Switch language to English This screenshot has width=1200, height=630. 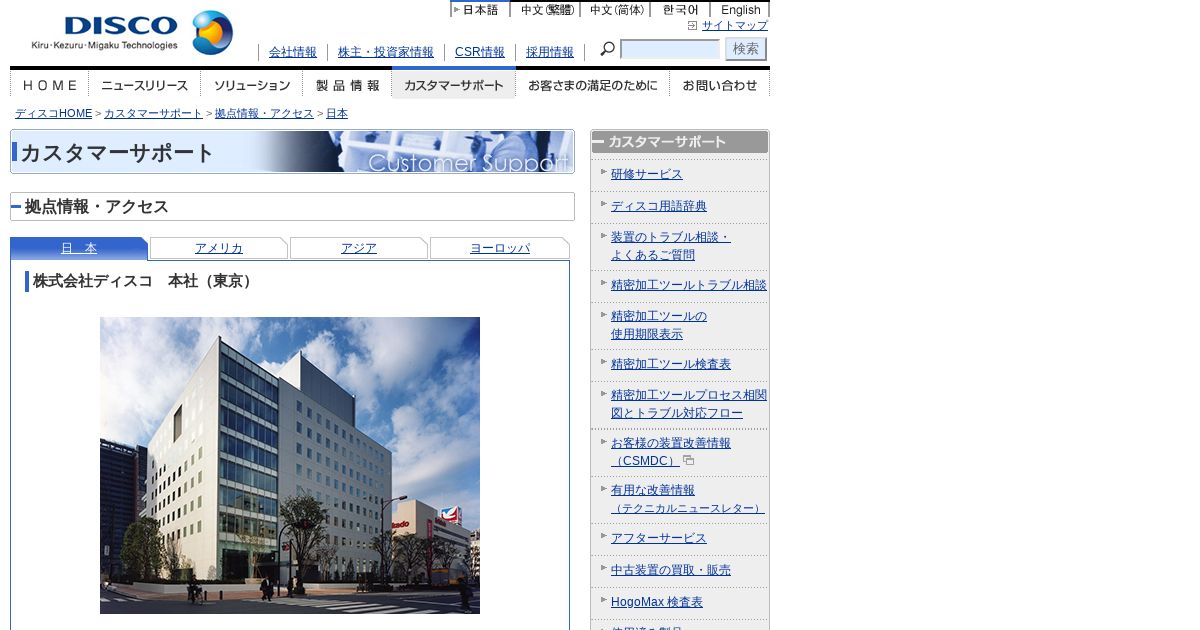pyautogui.click(x=740, y=9)
